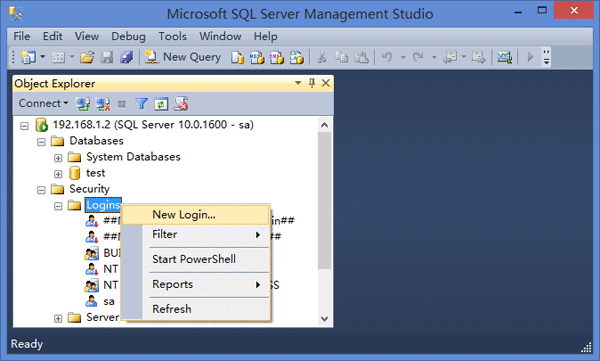Click the Object Explorer scroll up arrow

pyautogui.click(x=324, y=125)
